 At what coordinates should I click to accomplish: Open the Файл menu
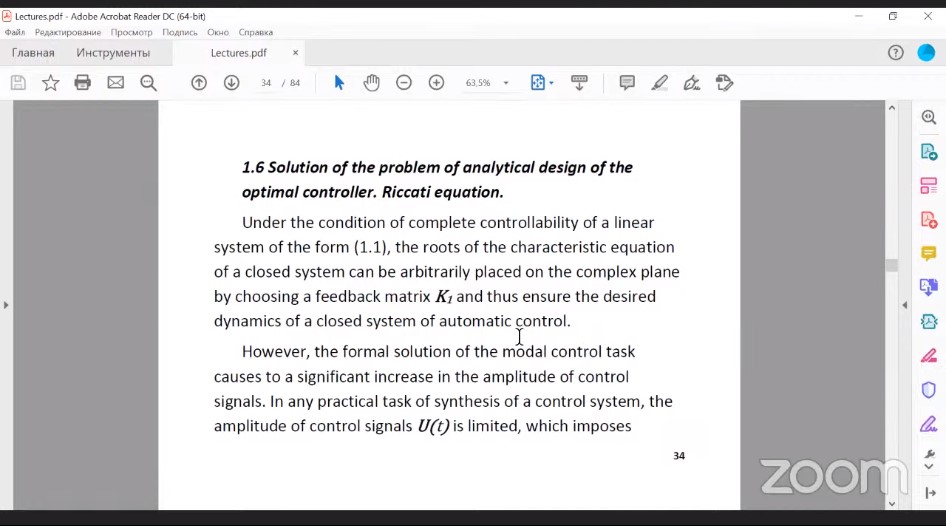15,33
